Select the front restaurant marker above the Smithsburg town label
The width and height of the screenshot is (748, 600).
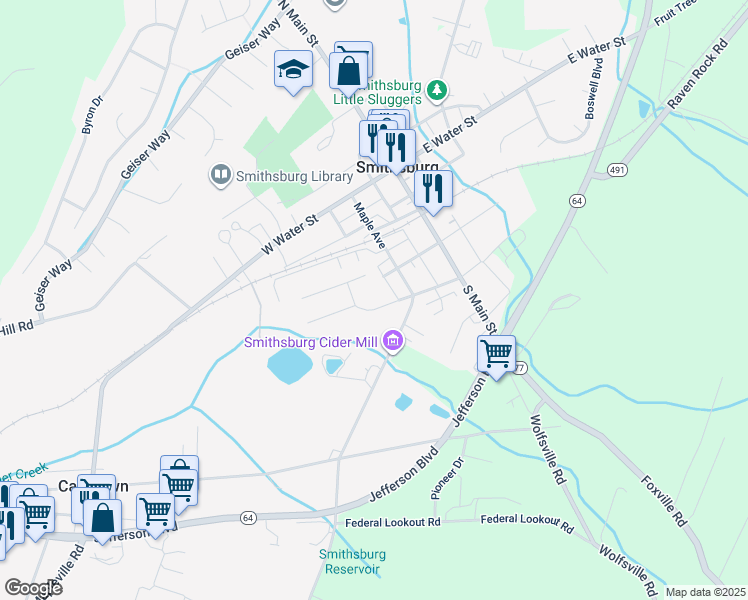(x=396, y=151)
